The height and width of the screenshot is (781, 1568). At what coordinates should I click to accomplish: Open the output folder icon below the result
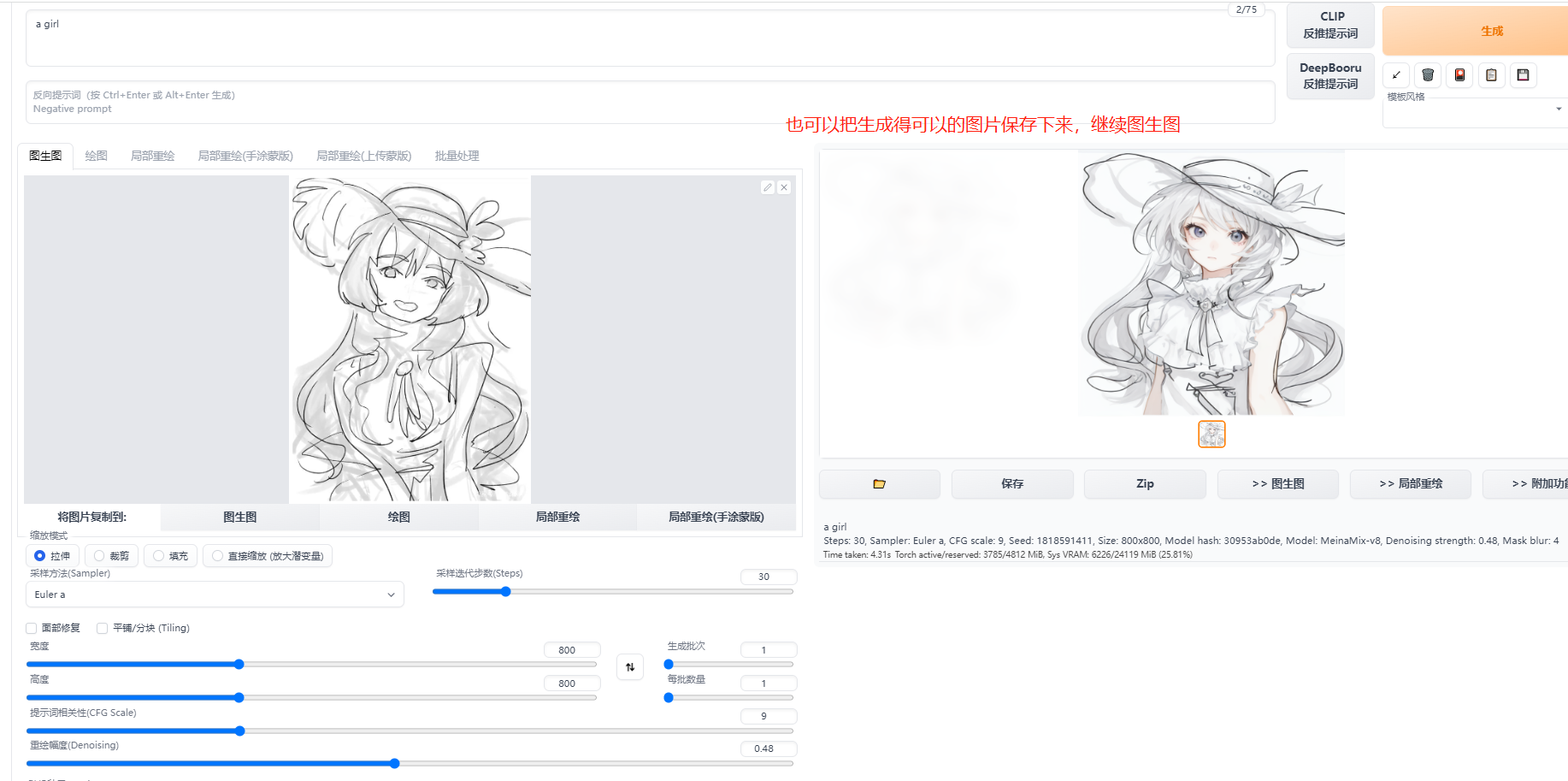click(x=879, y=483)
